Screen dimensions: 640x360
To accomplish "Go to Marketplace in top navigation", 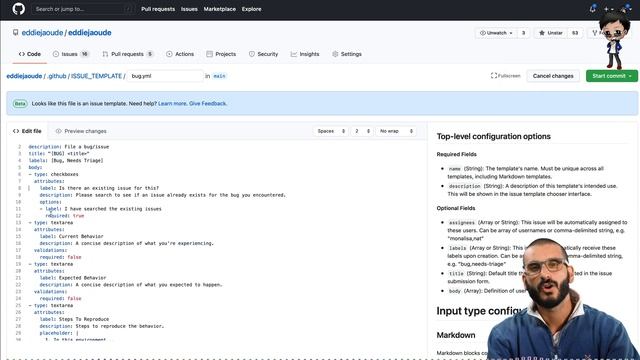I will tap(220, 9).
